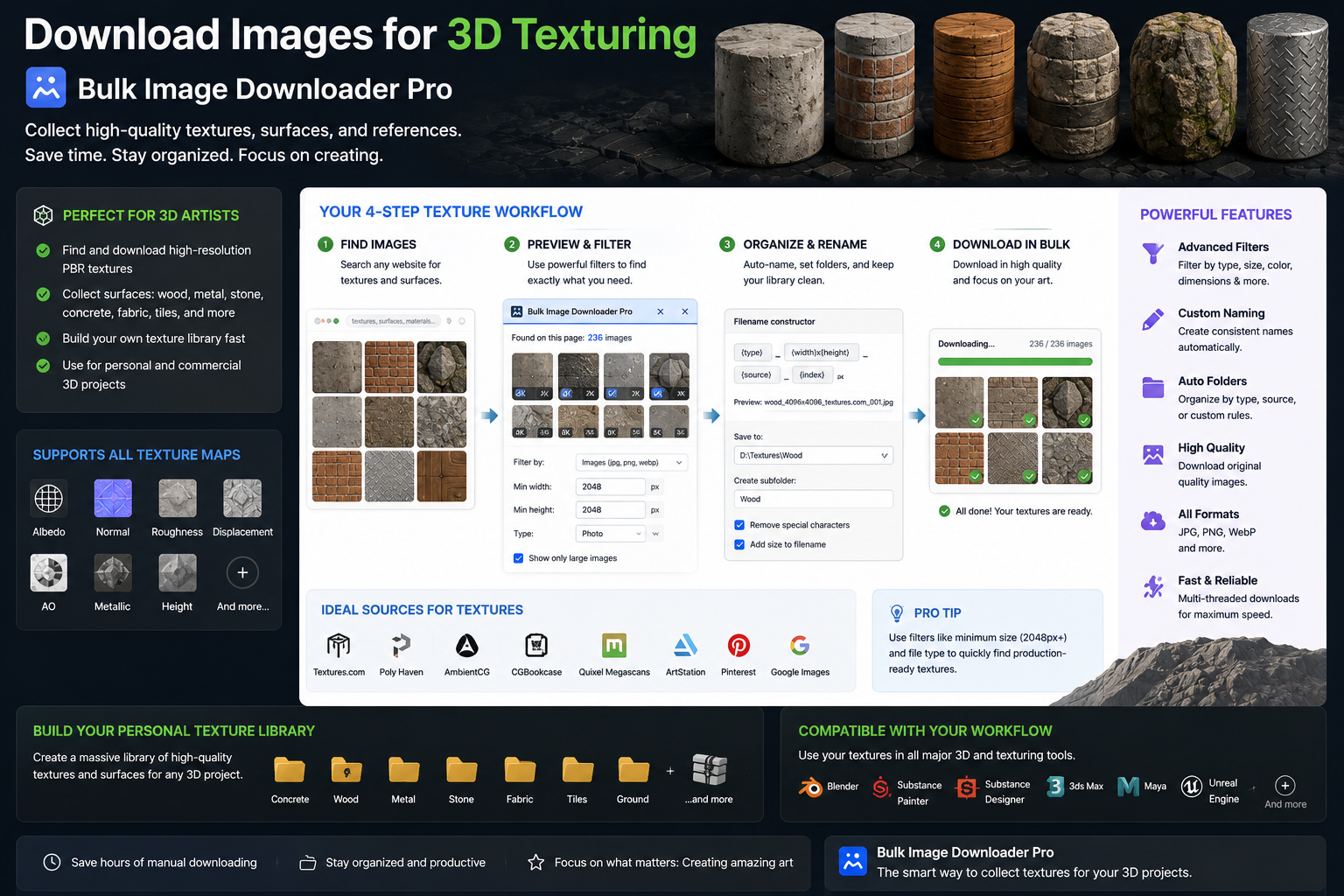Click the 'And more...' plus icon under texture maps
Viewport: 1344px width, 896px height.
tap(242, 573)
